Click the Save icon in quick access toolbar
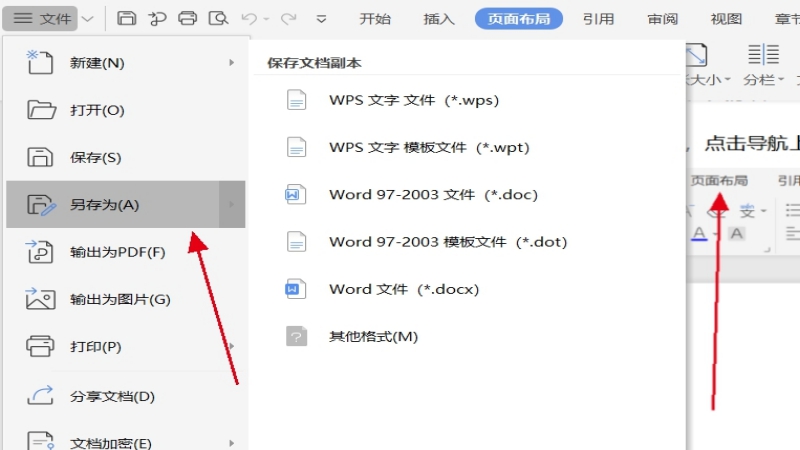This screenshot has height=450, width=800. coord(127,18)
